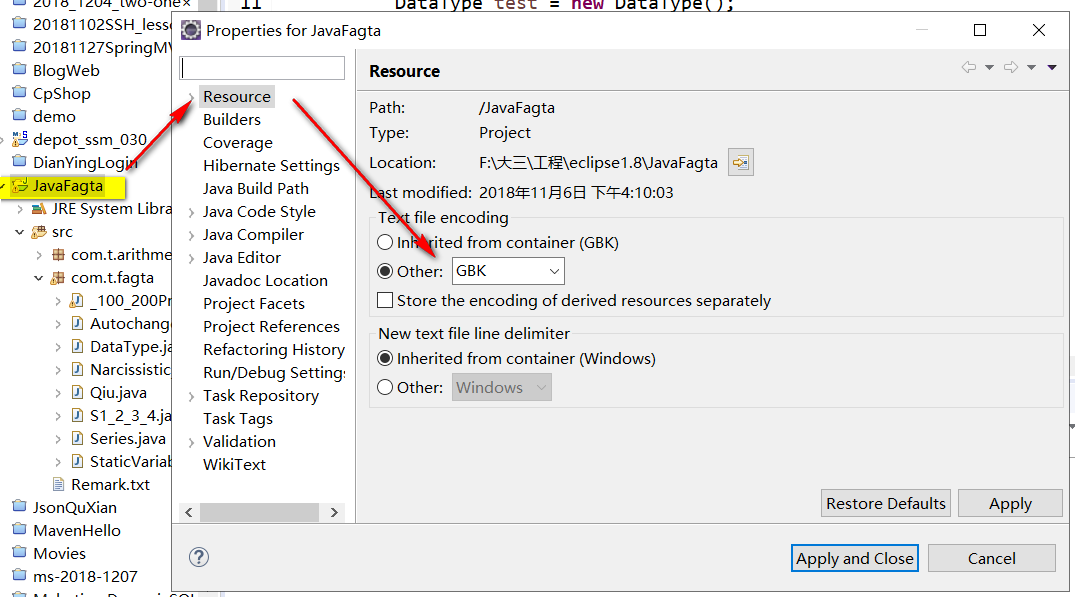Click the Apply button
Screen dimensions: 1075x597
point(1011,503)
